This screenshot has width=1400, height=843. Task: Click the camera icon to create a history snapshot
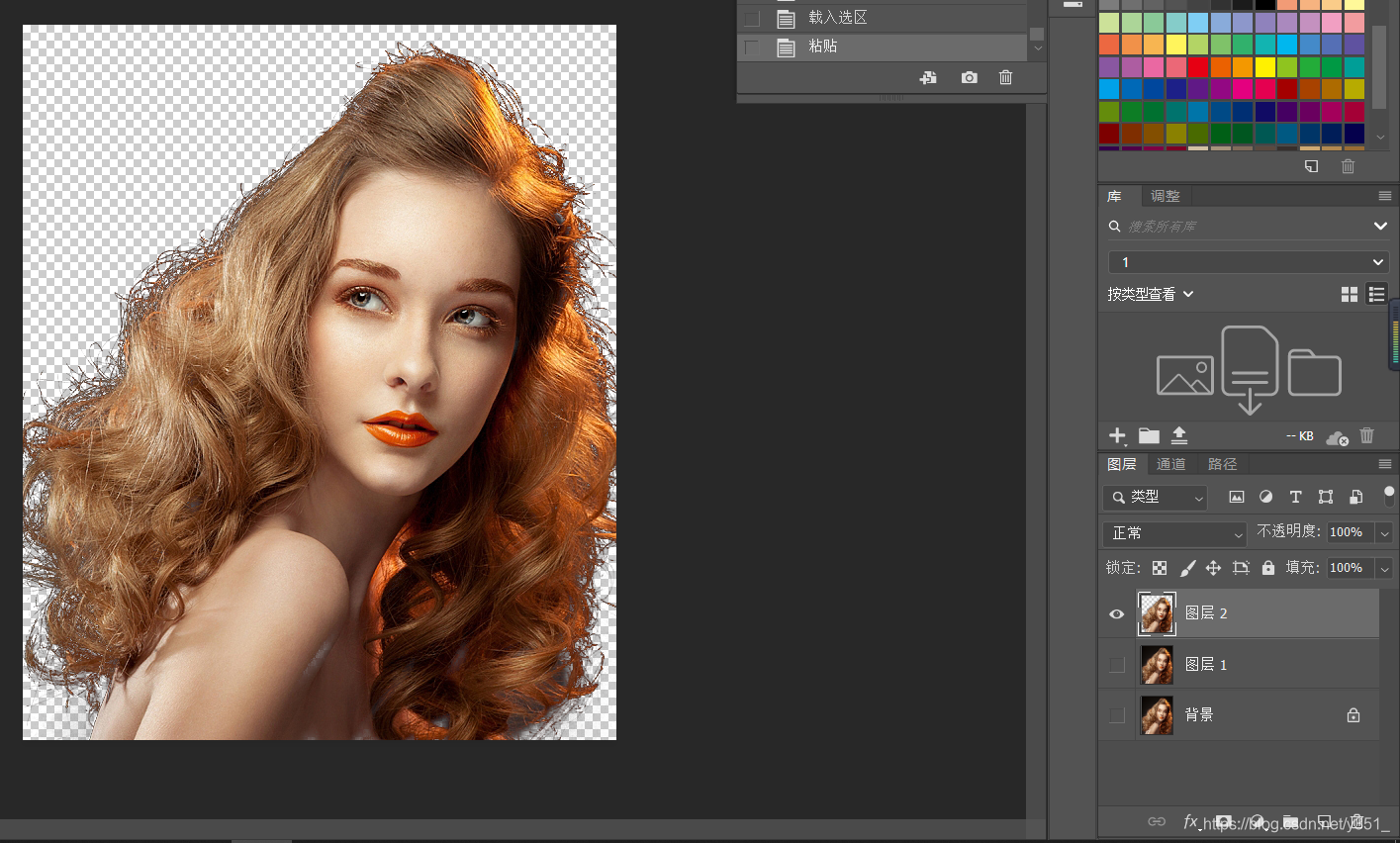(x=969, y=77)
